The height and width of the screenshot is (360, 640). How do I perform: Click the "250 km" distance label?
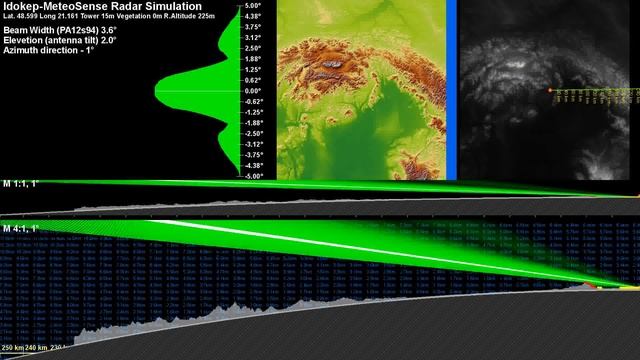pyautogui.click(x=13, y=348)
